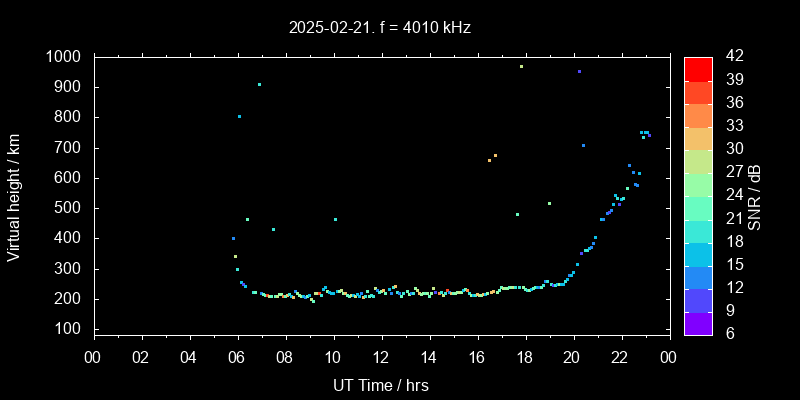Click the blue 12–15 dB colorbar band
Viewport: 800px width, 400px height.
coord(698,276)
